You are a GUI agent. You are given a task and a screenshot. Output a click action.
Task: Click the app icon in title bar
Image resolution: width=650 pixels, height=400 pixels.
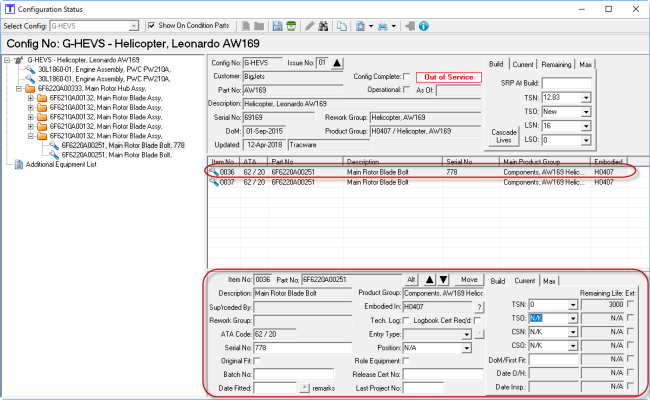pyautogui.click(x=10, y=9)
